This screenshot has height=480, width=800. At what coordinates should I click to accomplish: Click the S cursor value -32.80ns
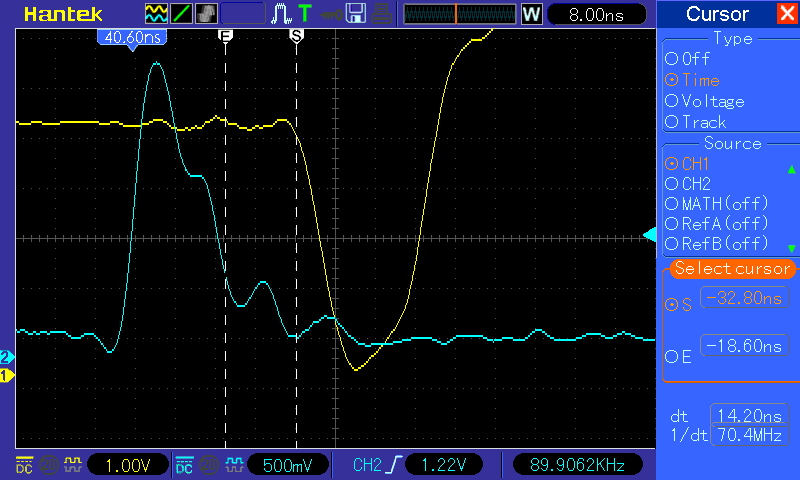[x=744, y=297]
